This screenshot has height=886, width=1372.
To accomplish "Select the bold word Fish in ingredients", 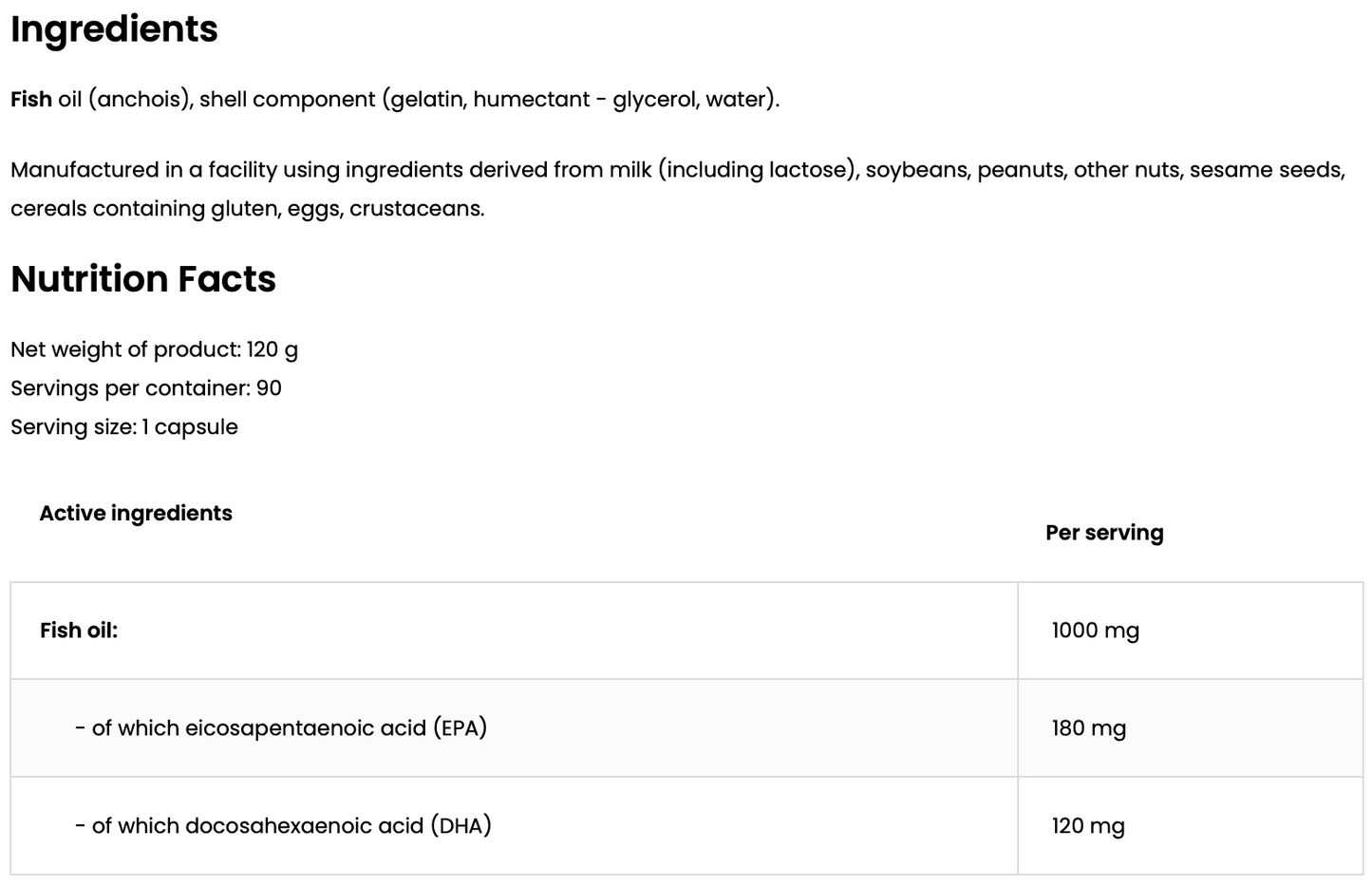I will 31,100.
